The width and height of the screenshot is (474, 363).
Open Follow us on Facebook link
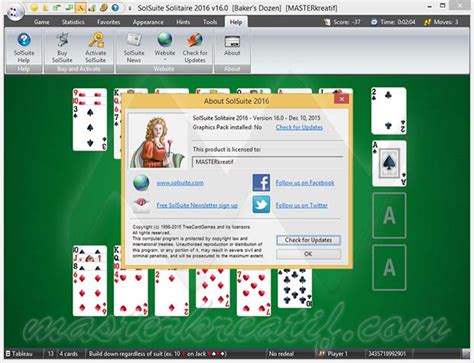click(305, 183)
